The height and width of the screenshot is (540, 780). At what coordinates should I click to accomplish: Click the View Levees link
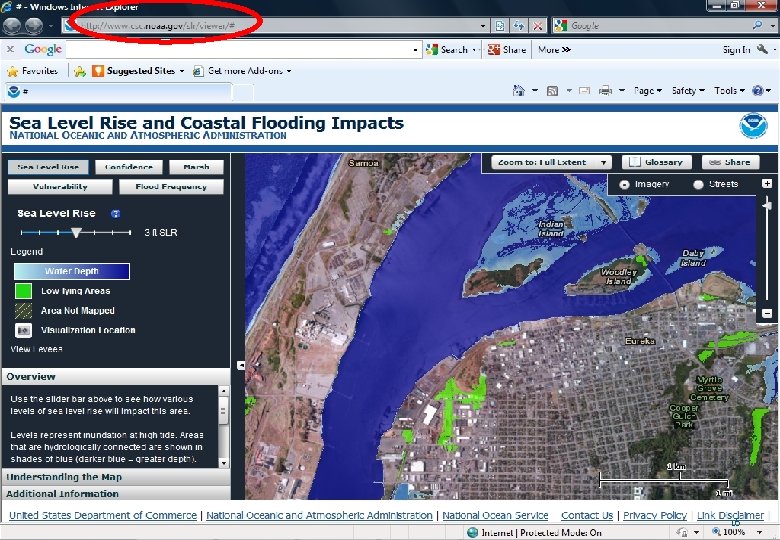coord(36,349)
